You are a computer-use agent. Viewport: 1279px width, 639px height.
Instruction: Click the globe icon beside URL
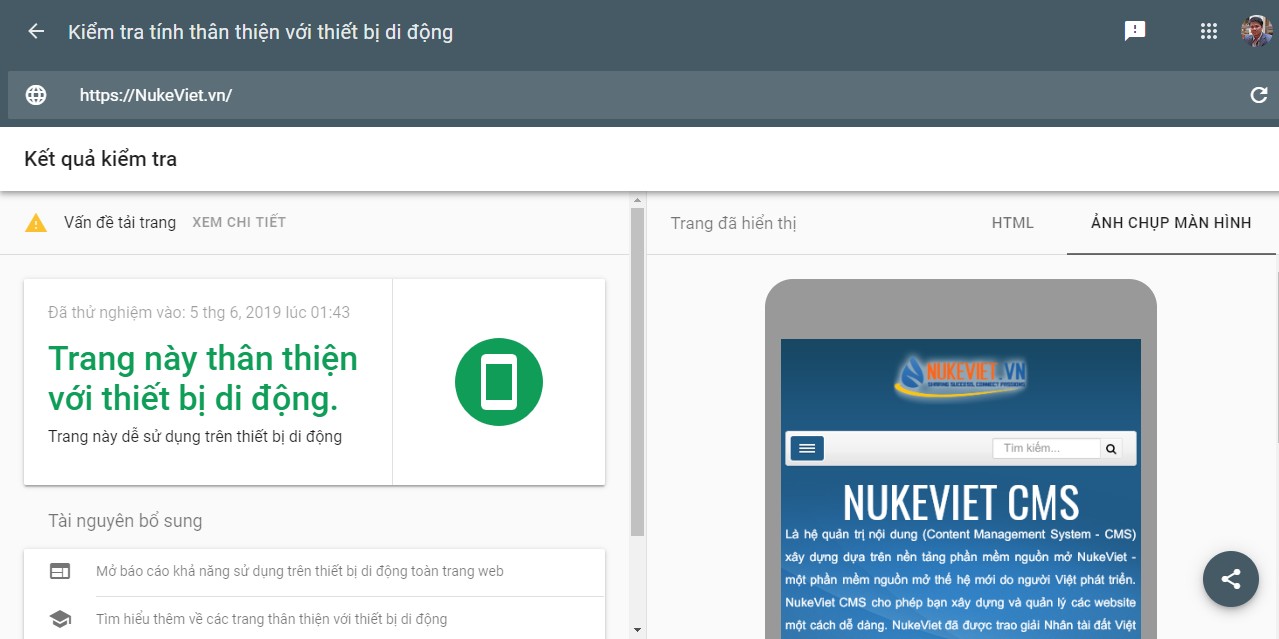36,95
